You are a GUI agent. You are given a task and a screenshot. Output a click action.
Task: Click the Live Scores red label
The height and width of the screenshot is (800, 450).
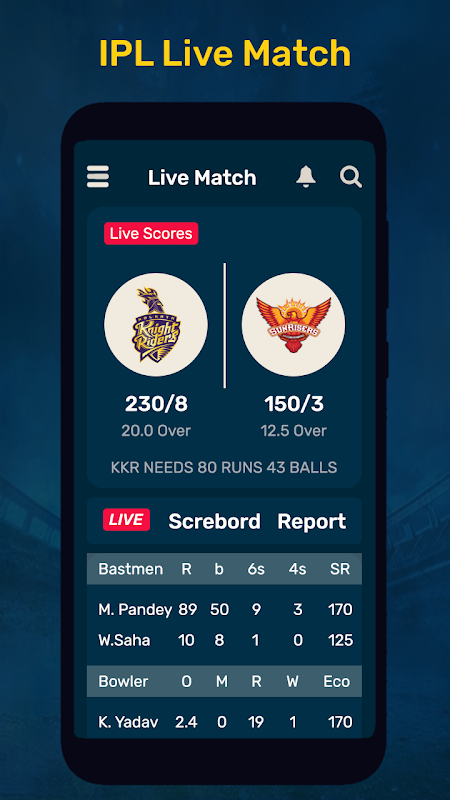(151, 234)
